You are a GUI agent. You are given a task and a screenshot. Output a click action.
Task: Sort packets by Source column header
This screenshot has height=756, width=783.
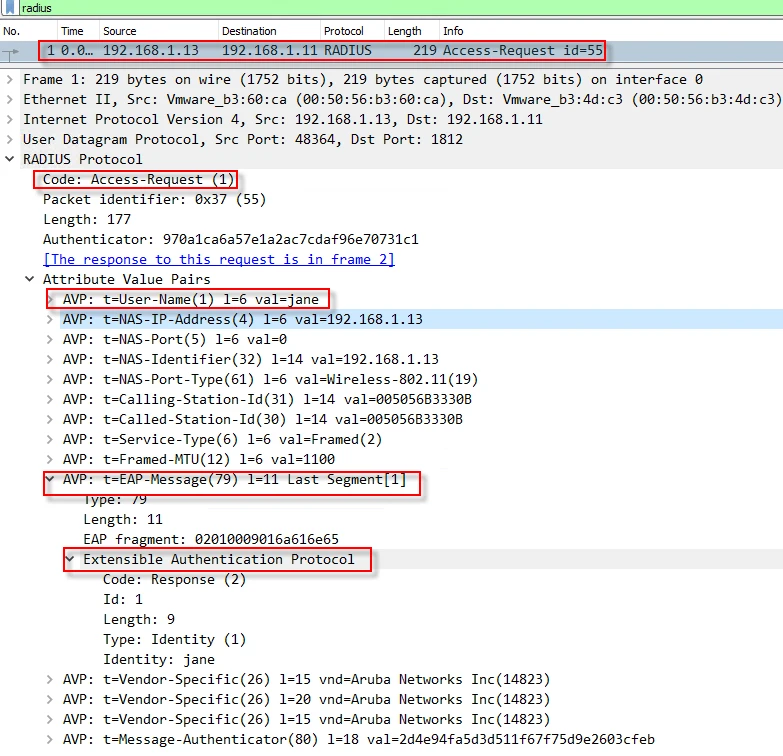pyautogui.click(x=120, y=31)
